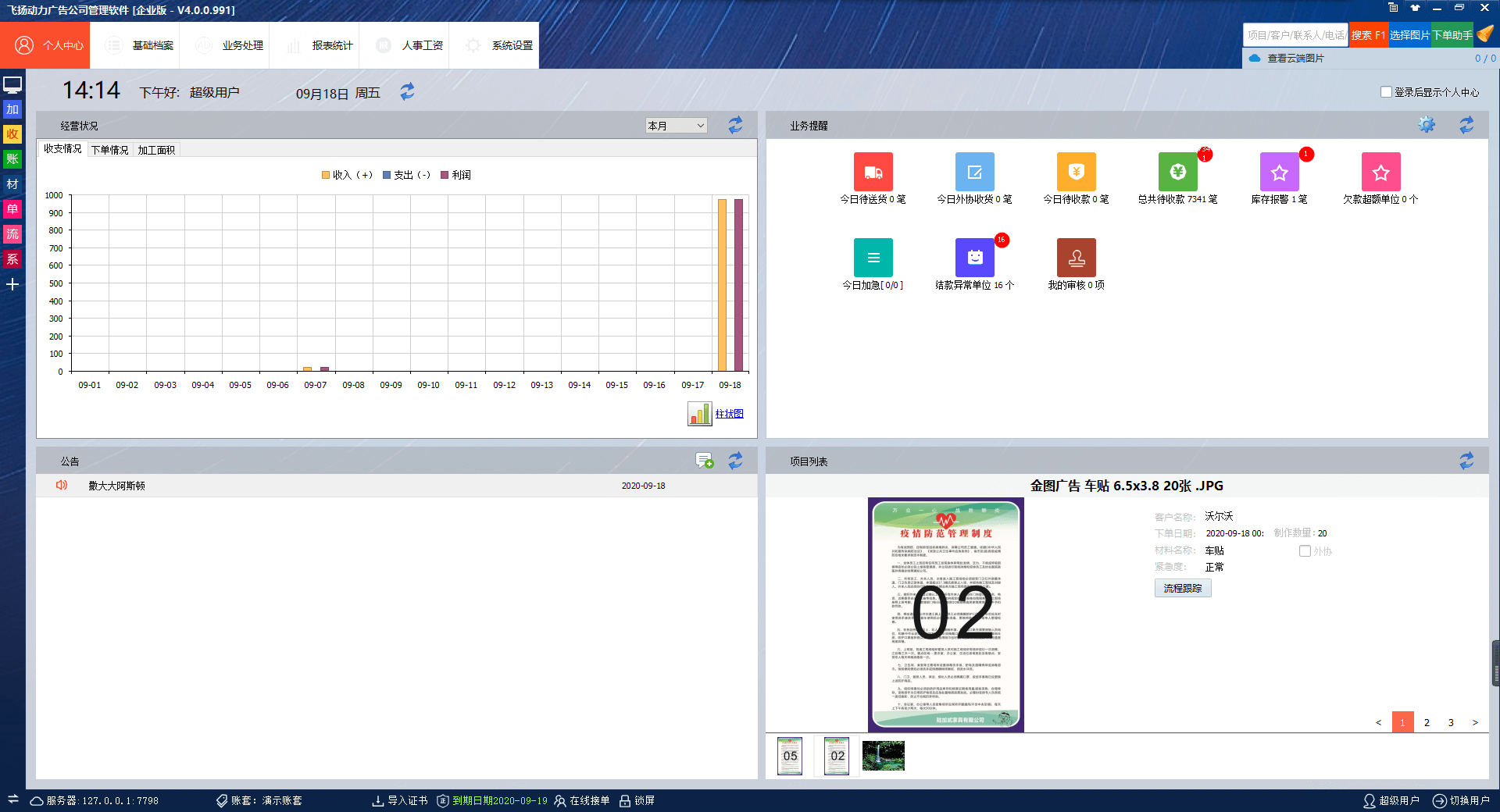Toggle the 外协 checkbox
1500x812 pixels.
point(1305,551)
